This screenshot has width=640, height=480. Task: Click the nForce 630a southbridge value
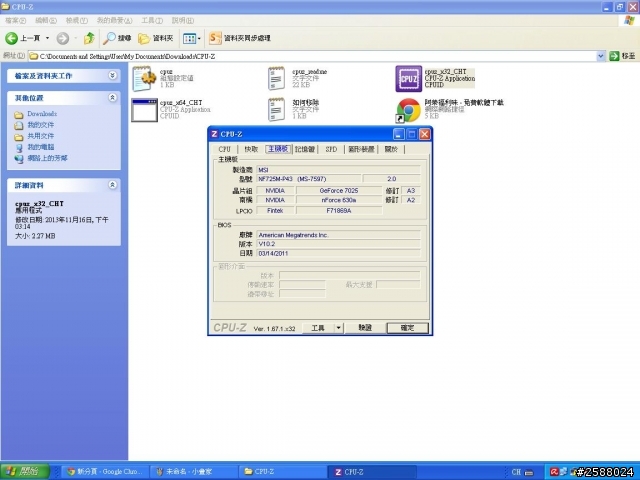tap(339, 200)
